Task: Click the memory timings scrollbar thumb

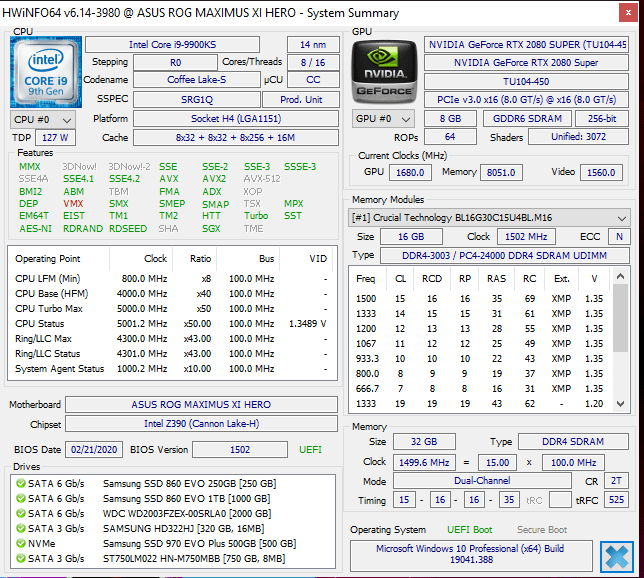Action: [621, 318]
